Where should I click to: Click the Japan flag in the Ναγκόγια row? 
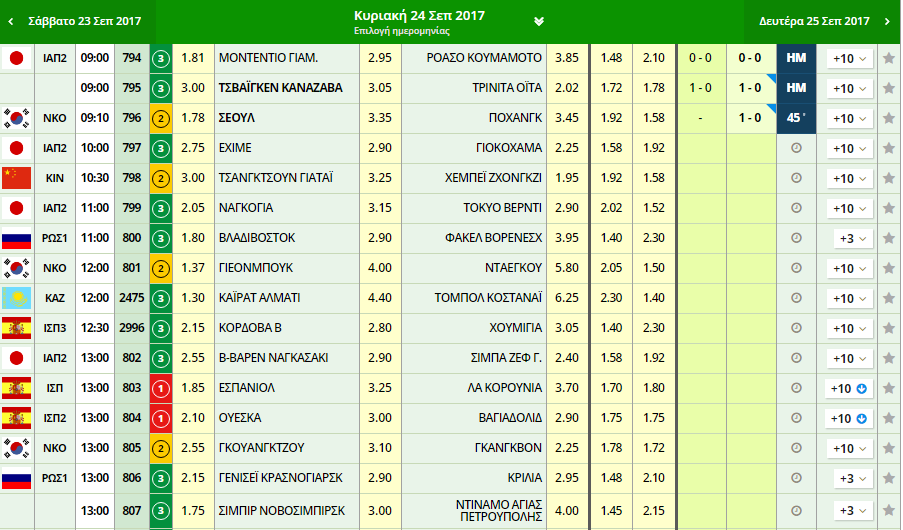15,208
